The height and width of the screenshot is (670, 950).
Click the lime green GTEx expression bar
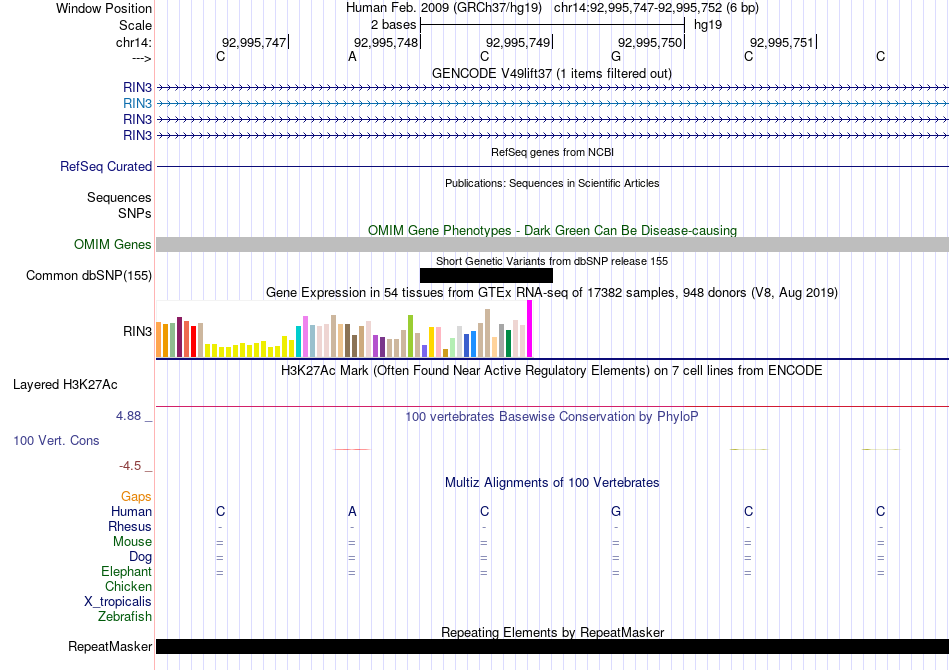point(410,336)
